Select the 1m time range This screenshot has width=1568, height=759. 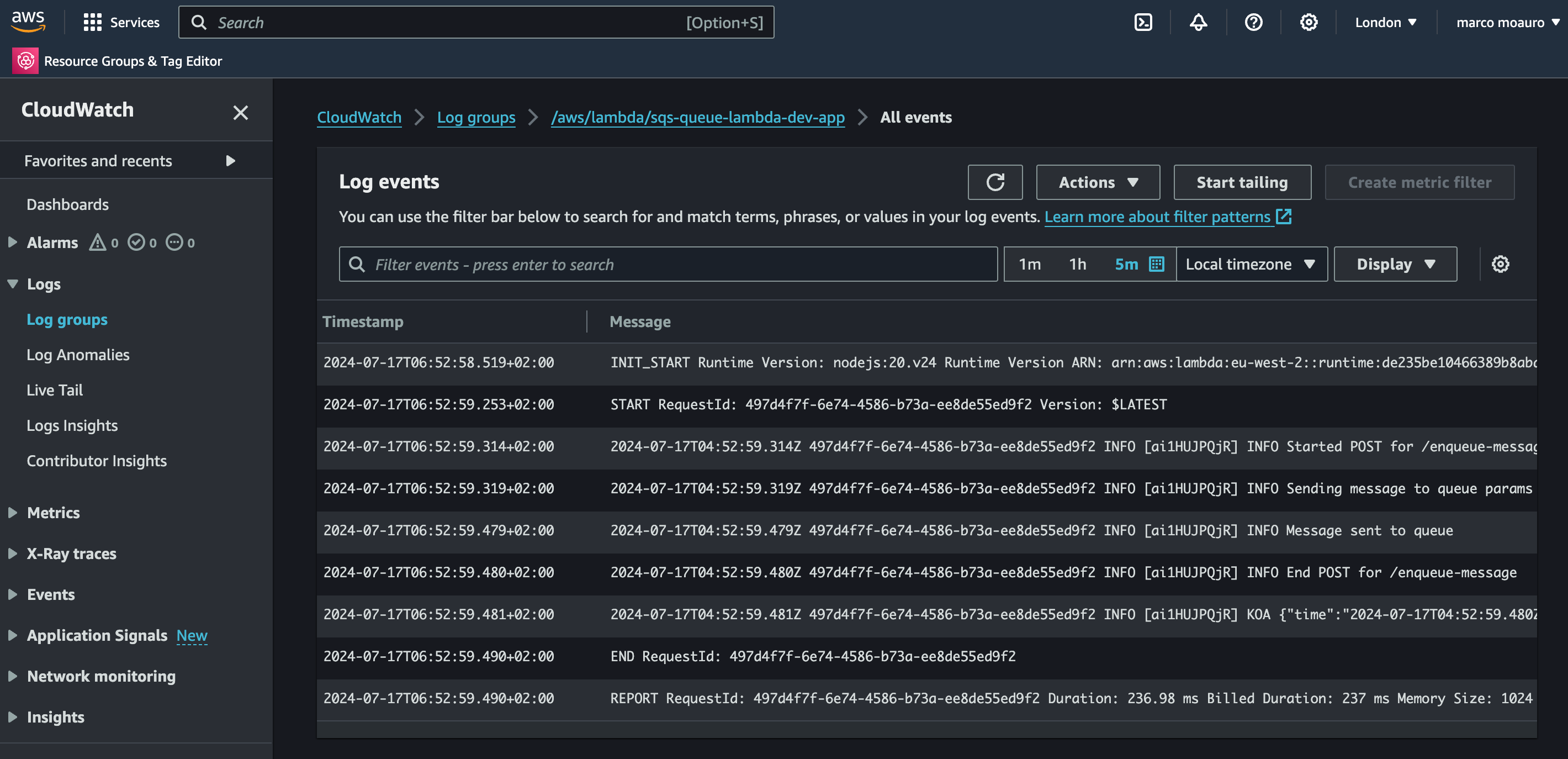pyautogui.click(x=1030, y=263)
